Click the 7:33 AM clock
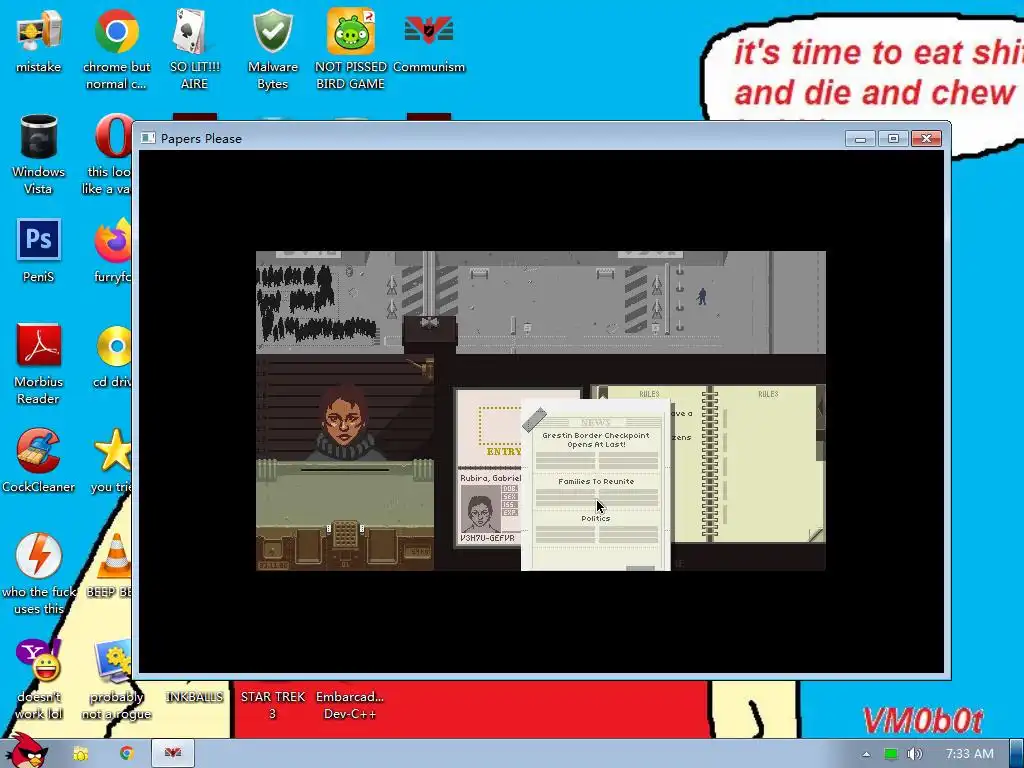1024x768 pixels. 970,754
